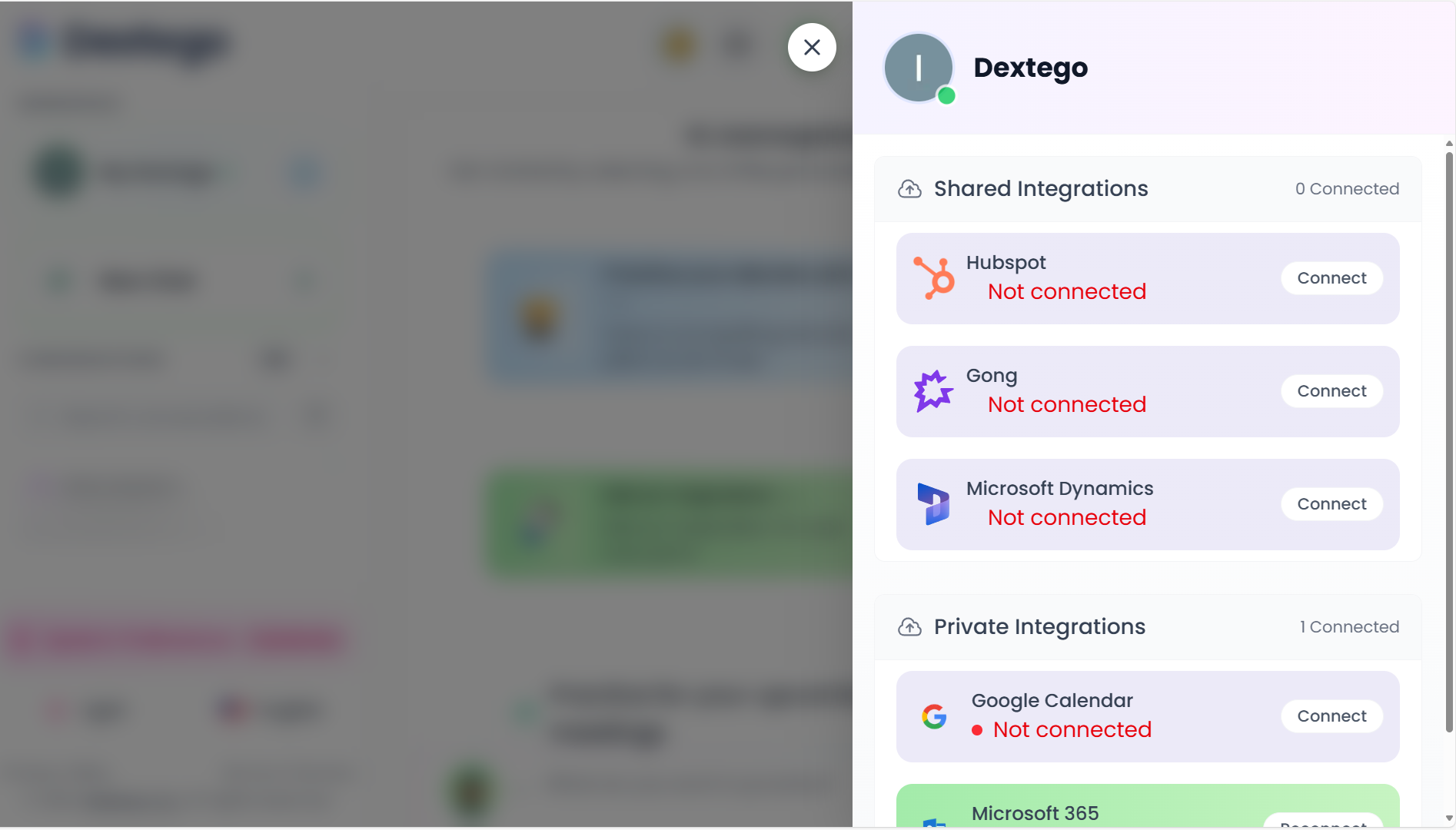The width and height of the screenshot is (1456, 830).
Task: Click the Private Integrations cloud icon
Action: point(910,627)
